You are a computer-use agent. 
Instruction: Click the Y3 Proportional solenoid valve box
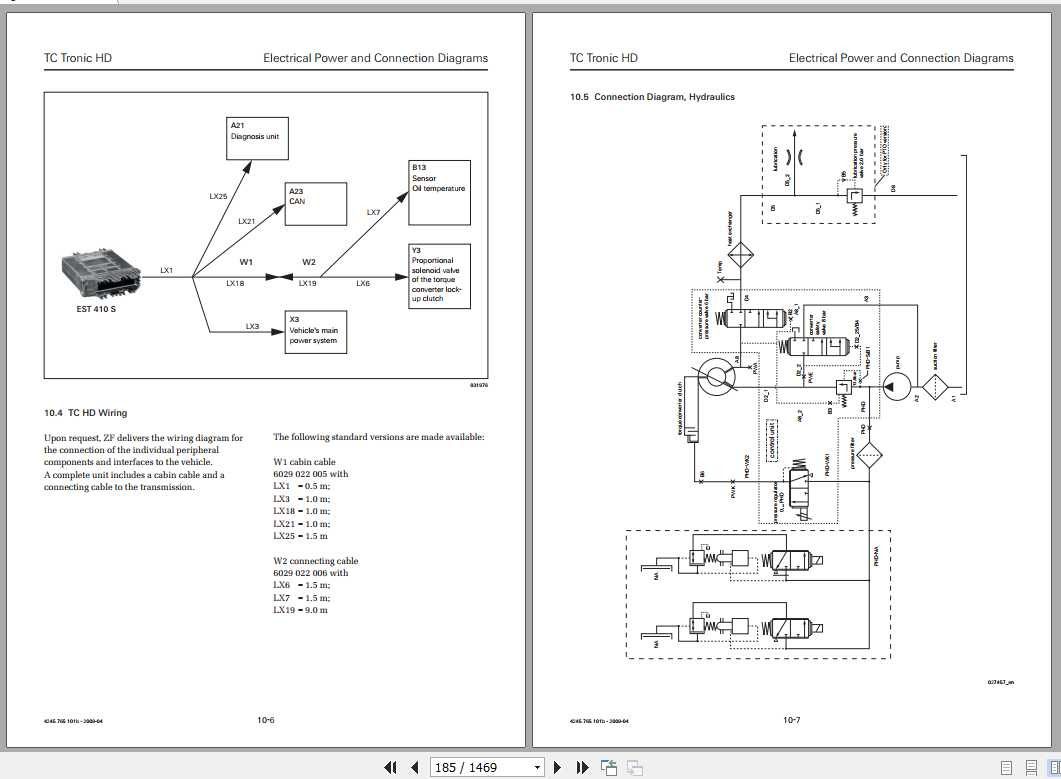tap(440, 276)
